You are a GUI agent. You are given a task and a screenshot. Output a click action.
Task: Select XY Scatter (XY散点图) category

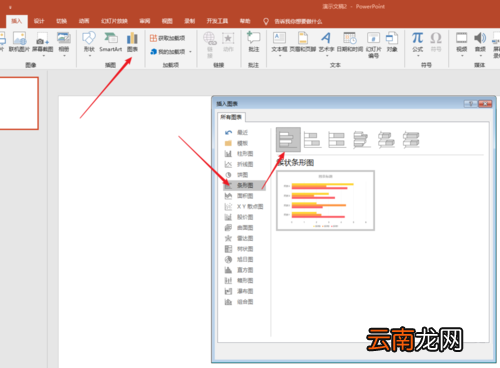click(x=244, y=207)
